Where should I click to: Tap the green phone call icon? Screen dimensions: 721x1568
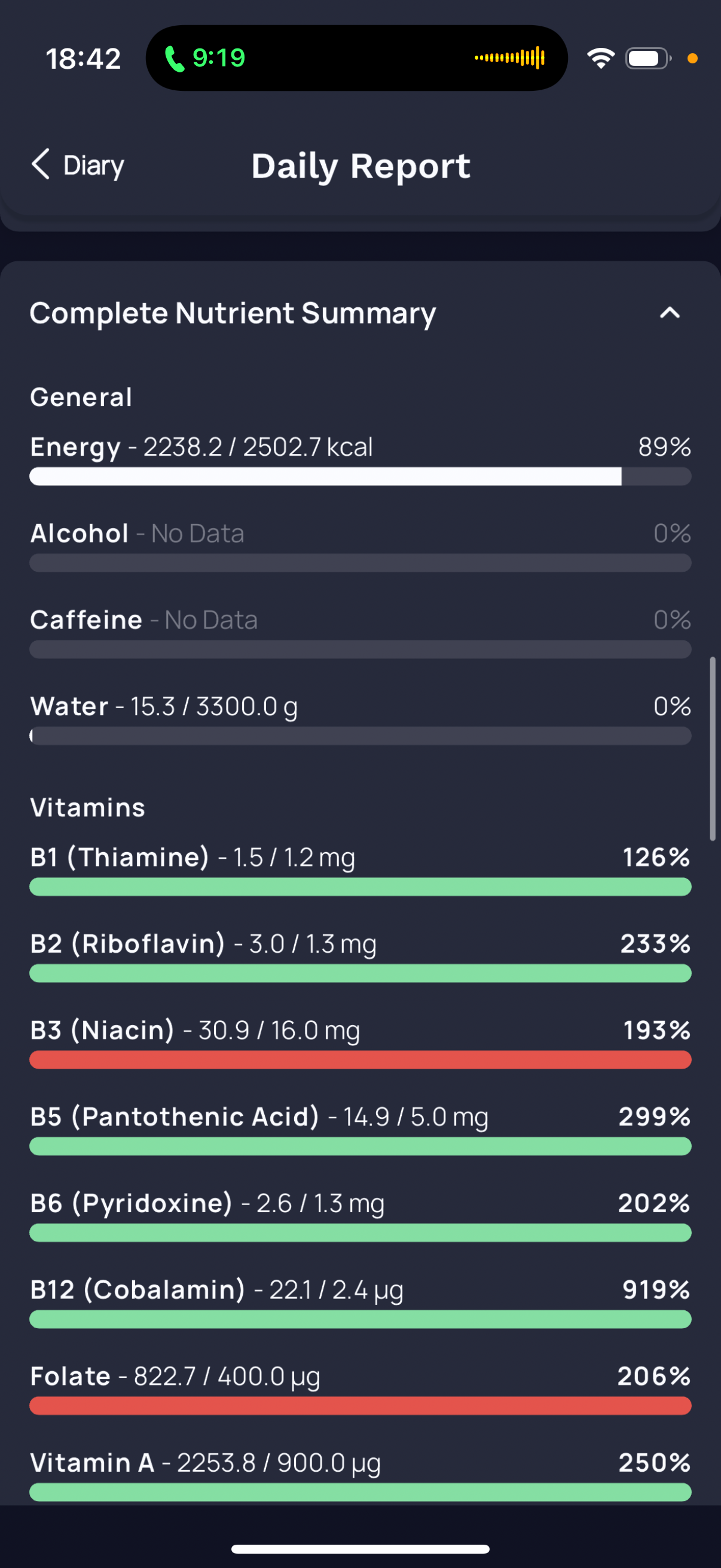[175, 59]
